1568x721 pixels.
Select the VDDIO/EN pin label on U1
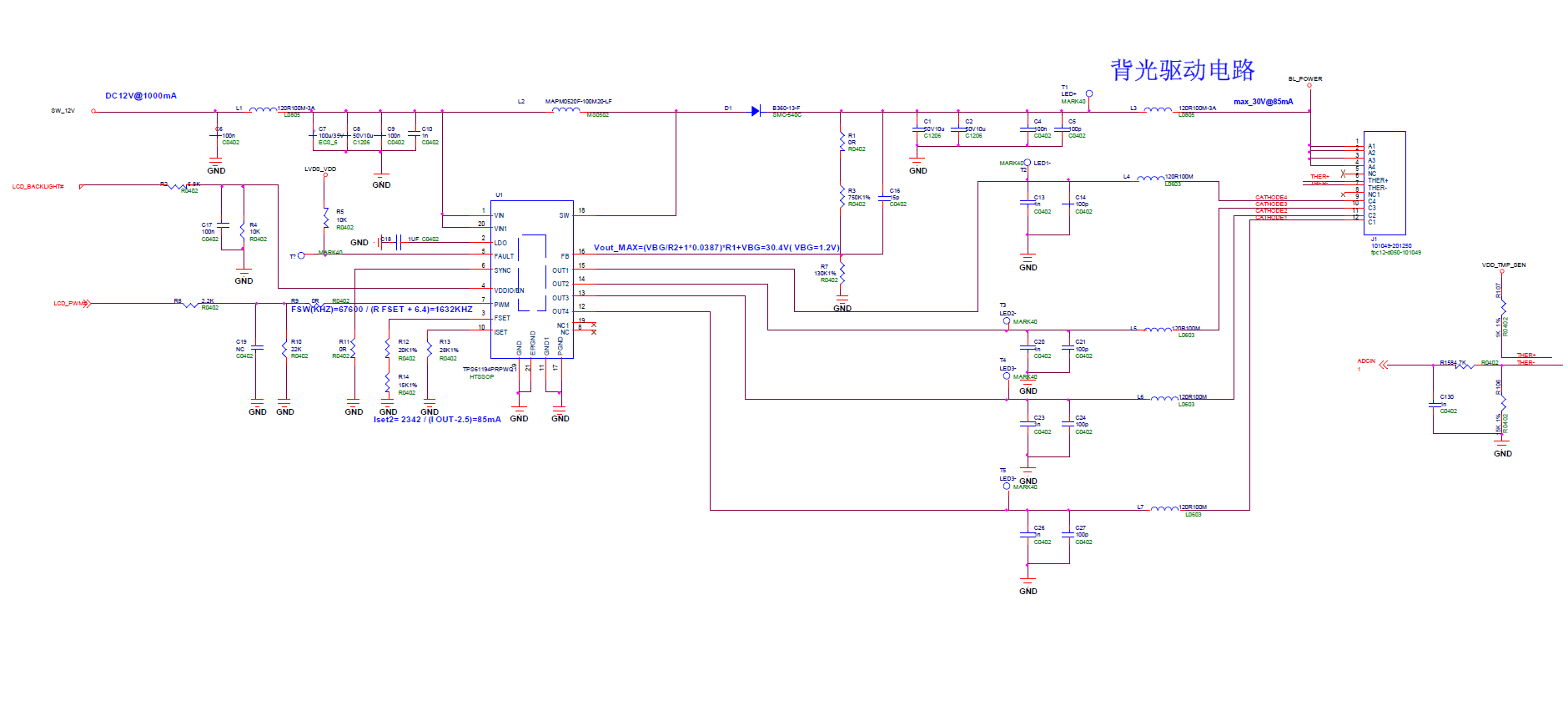click(x=509, y=290)
